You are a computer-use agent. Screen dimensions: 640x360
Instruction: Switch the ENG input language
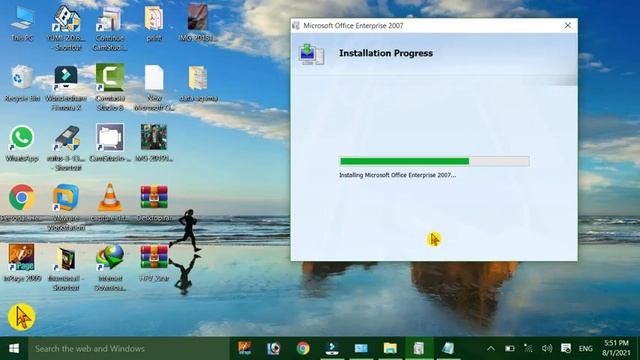coord(585,349)
